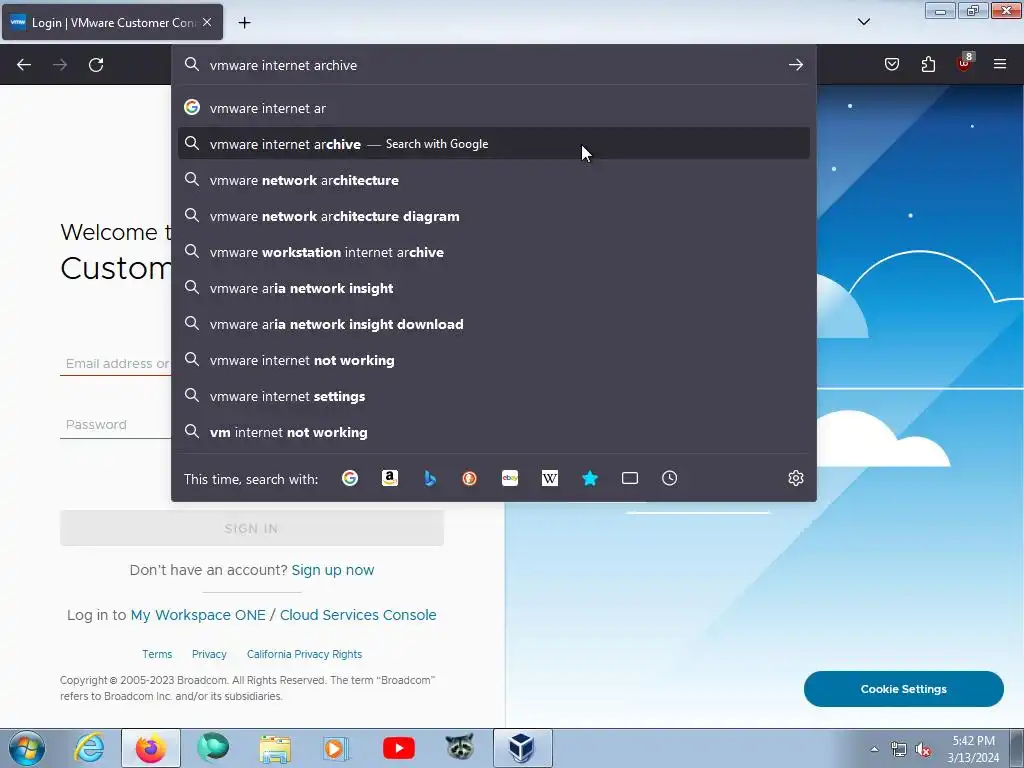Open the Sign up now link

tap(332, 570)
